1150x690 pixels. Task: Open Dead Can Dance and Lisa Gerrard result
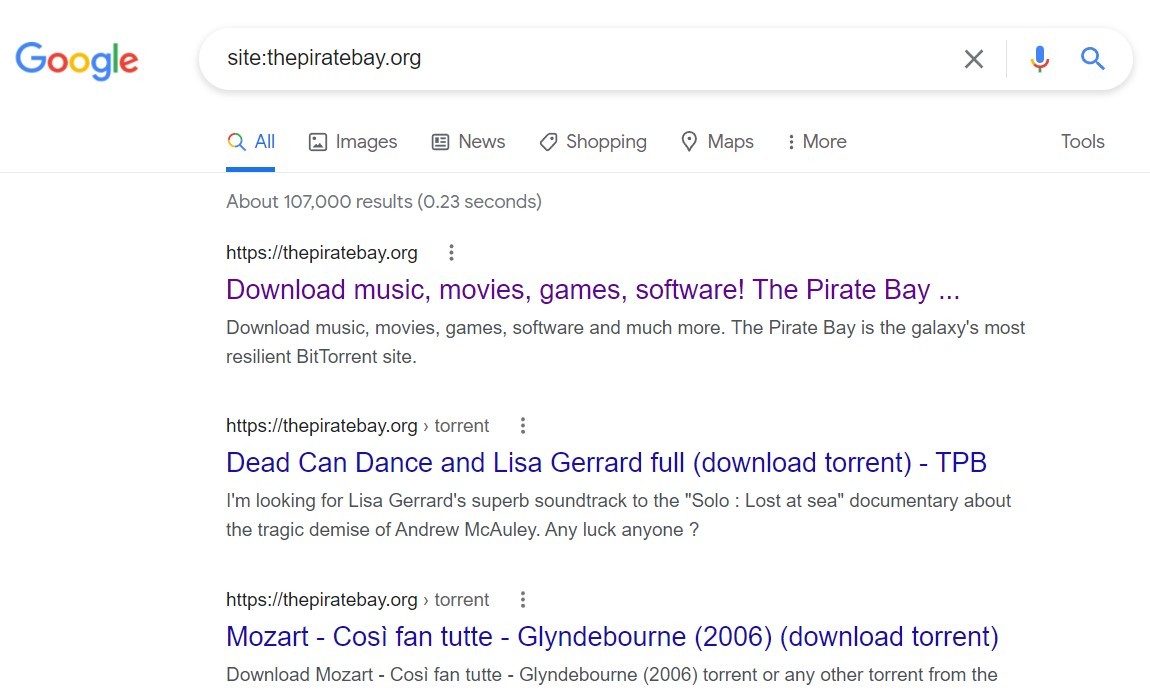click(606, 463)
